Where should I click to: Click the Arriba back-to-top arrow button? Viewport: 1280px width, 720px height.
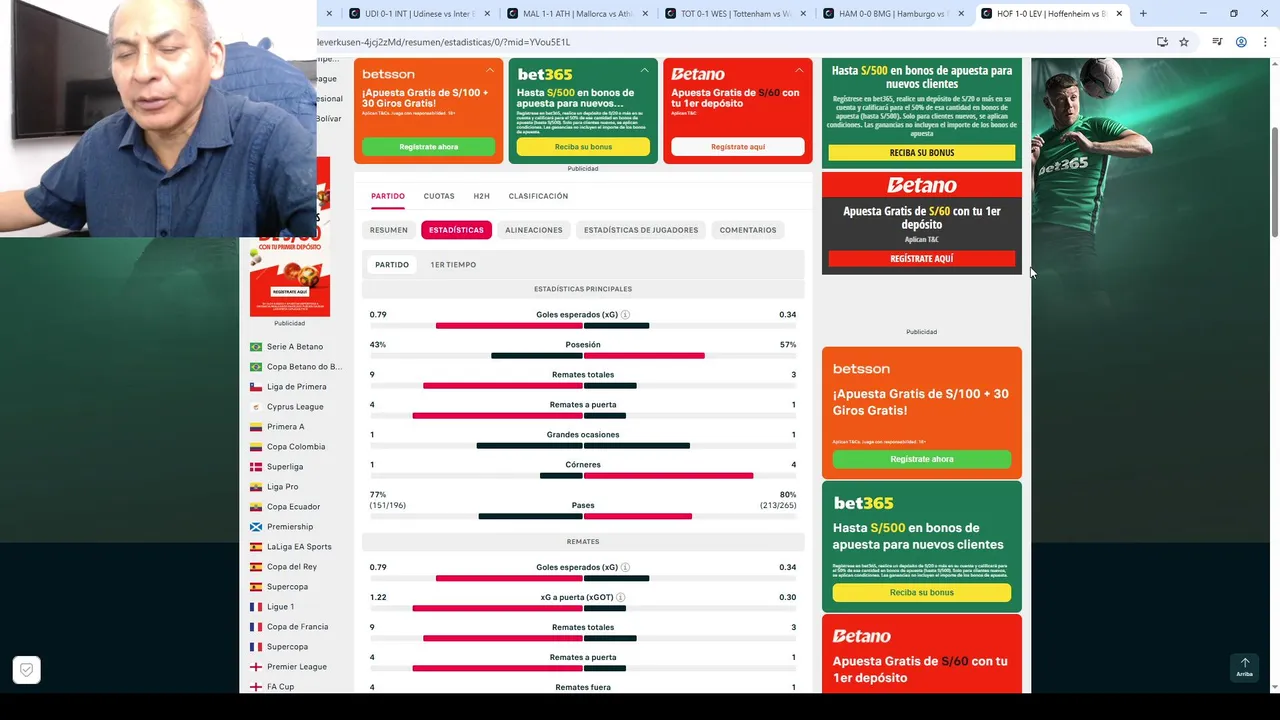click(x=1244, y=667)
